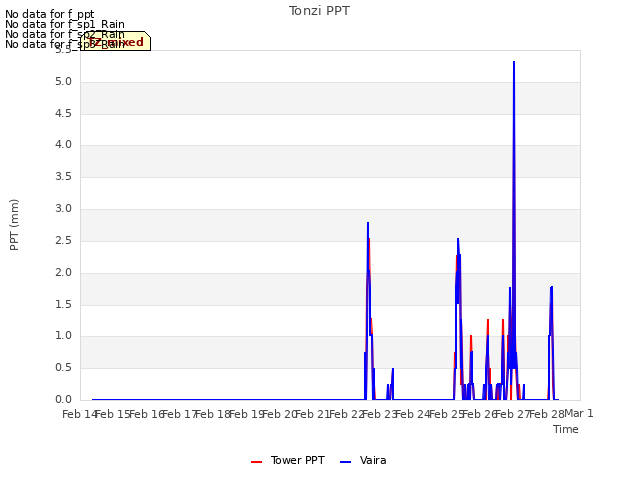Click the Feb 25 peak near 2.5 mm
640x480 pixels.
click(x=458, y=239)
